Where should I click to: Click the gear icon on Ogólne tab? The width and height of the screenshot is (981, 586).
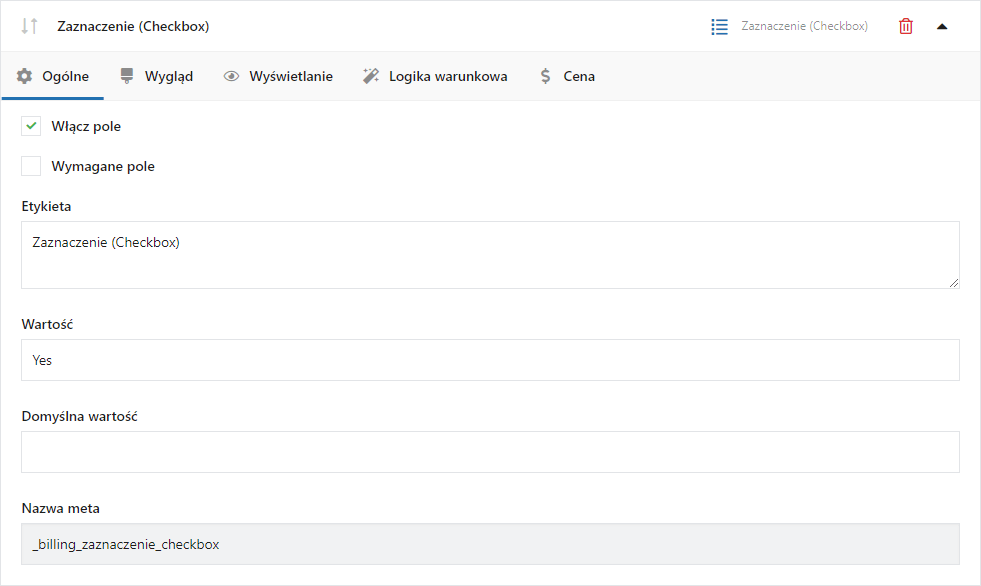[24, 76]
